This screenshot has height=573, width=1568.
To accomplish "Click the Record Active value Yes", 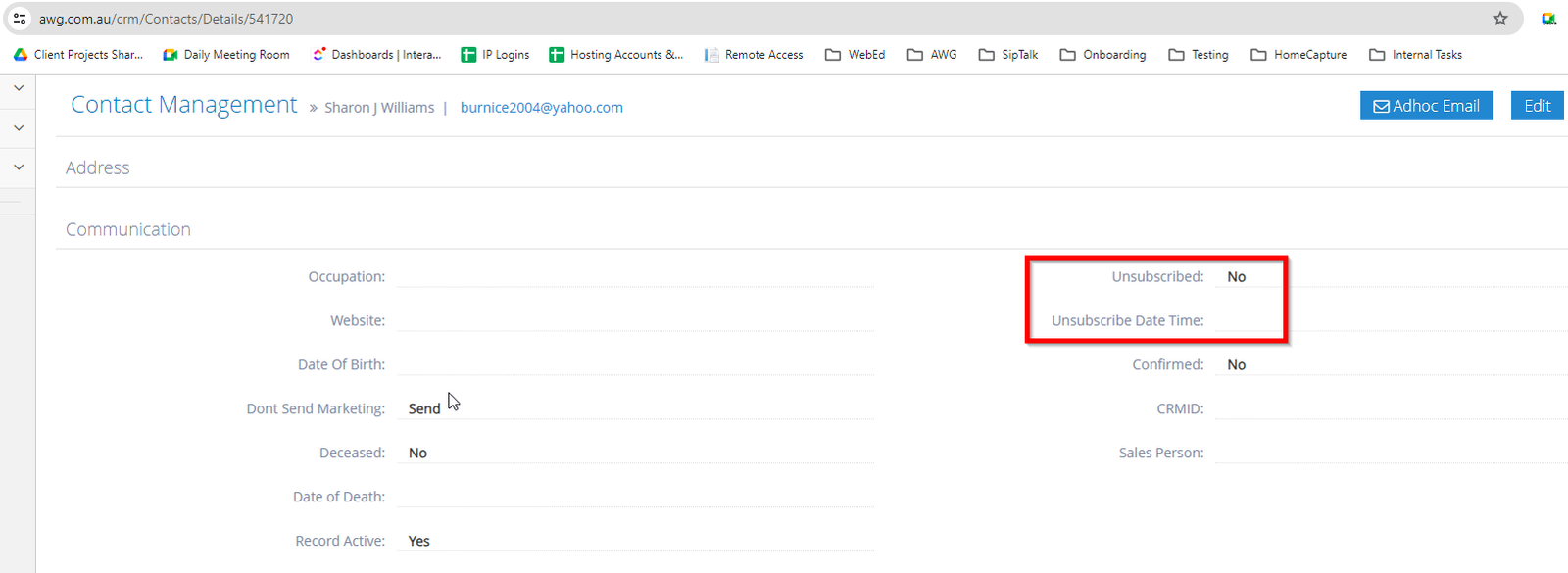I will (x=419, y=541).
